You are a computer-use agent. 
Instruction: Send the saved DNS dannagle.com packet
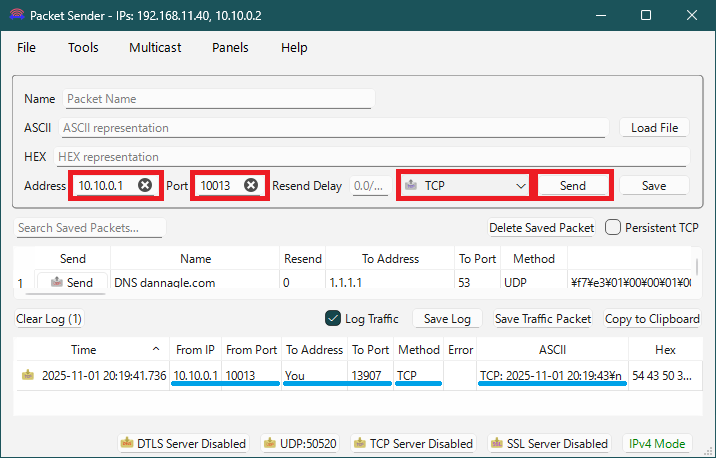click(x=70, y=283)
